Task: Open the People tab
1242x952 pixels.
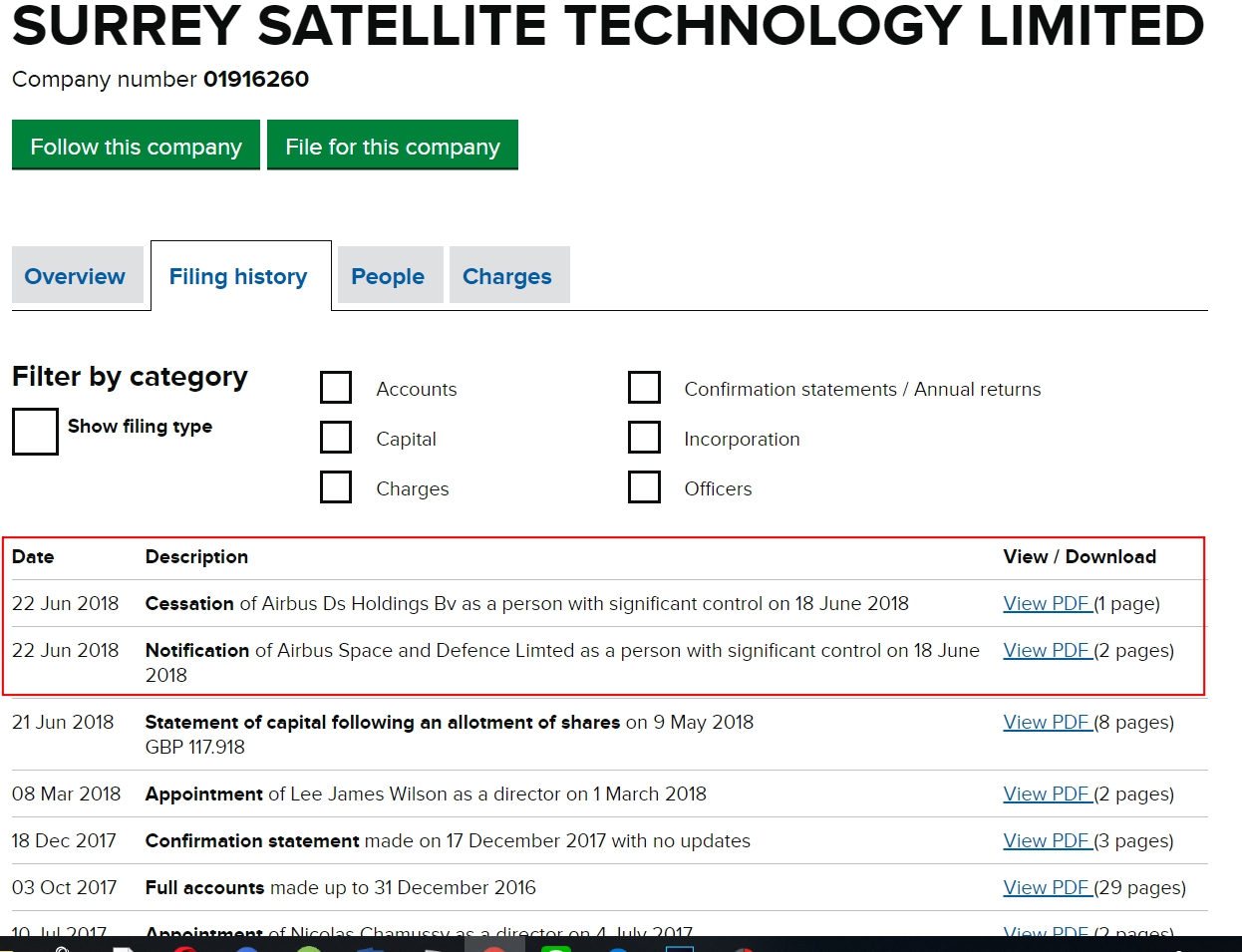Action: tap(388, 276)
